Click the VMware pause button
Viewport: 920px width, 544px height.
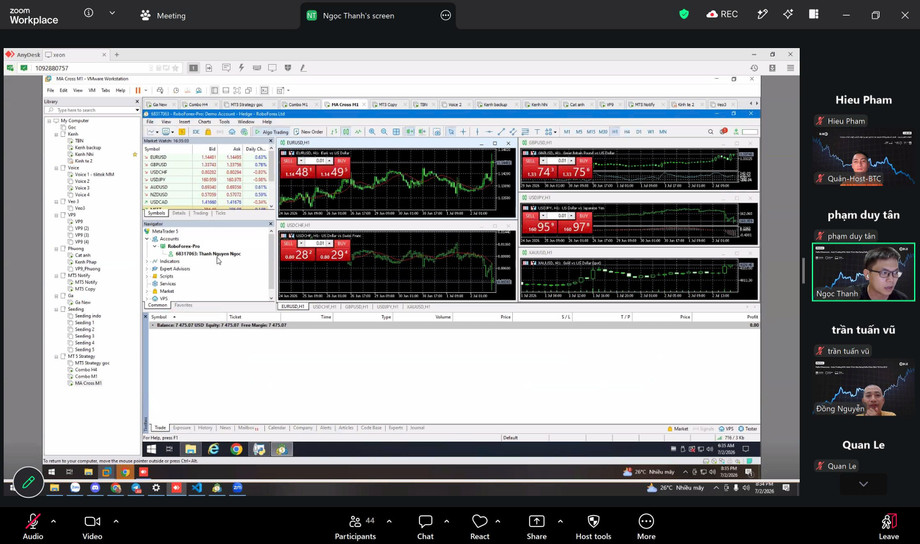point(138,90)
